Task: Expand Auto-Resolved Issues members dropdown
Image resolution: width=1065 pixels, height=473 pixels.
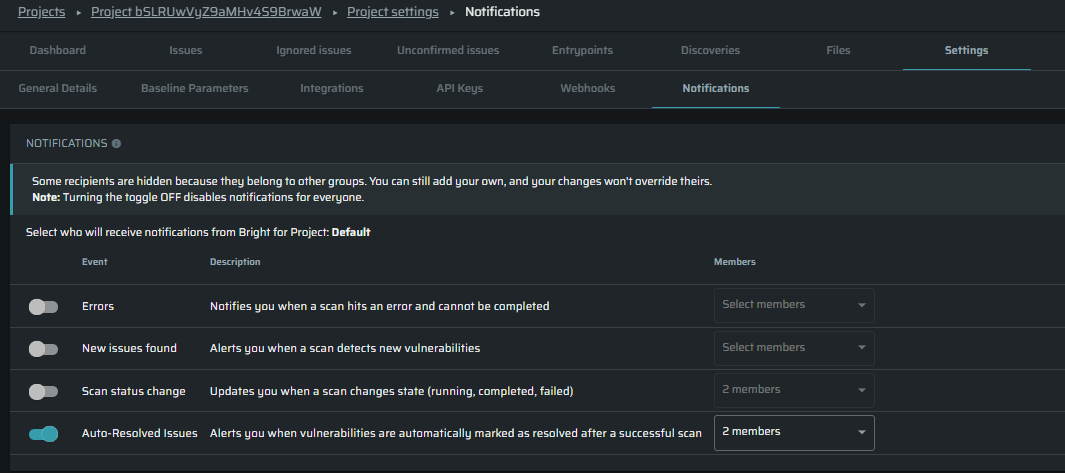Action: pos(794,432)
